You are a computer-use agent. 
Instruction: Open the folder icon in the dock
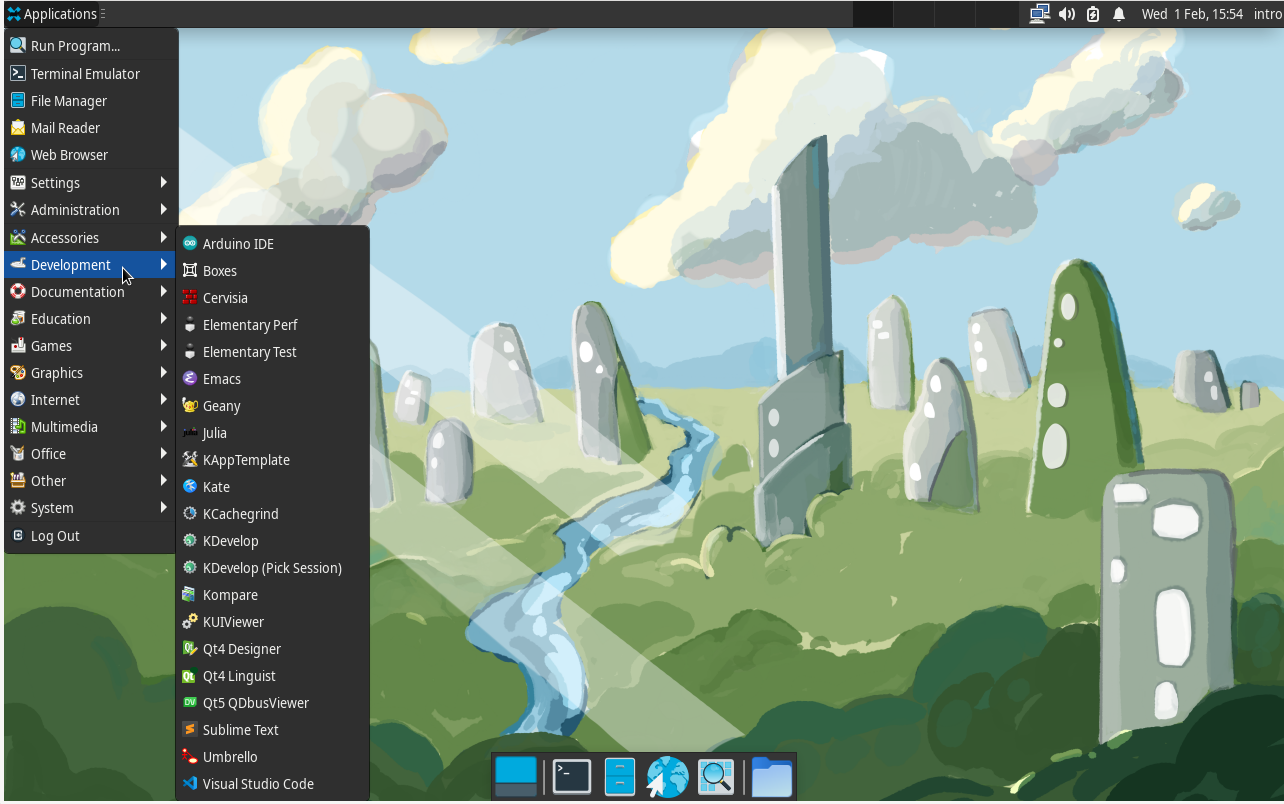coord(772,777)
